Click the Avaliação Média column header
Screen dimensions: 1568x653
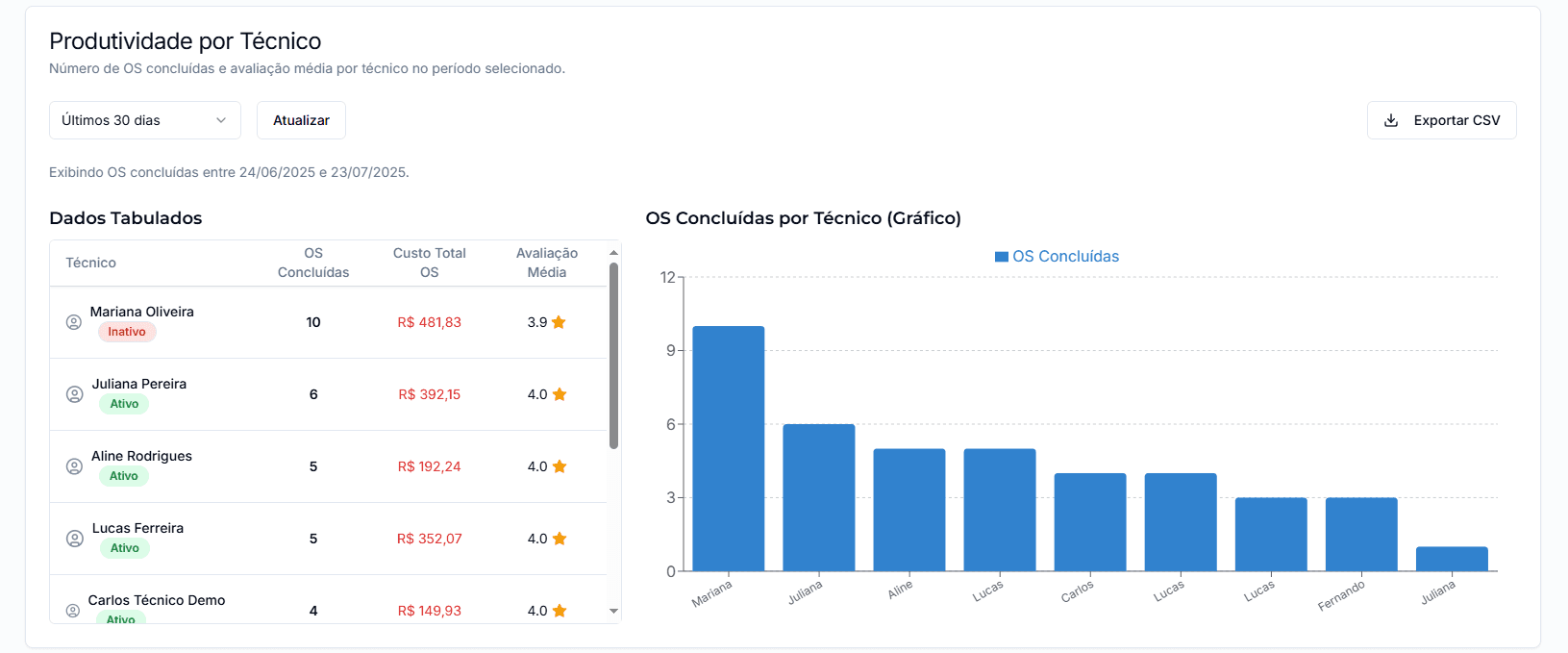coord(546,263)
